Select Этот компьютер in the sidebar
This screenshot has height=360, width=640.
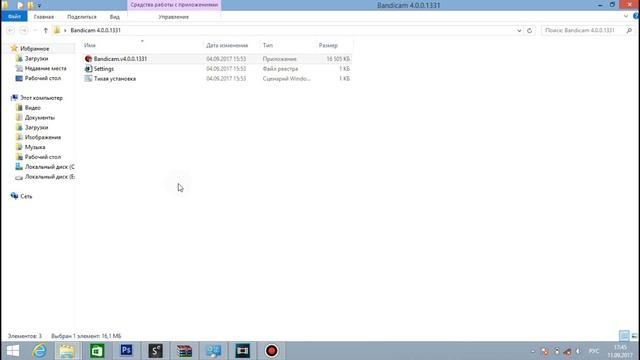tap(41, 98)
